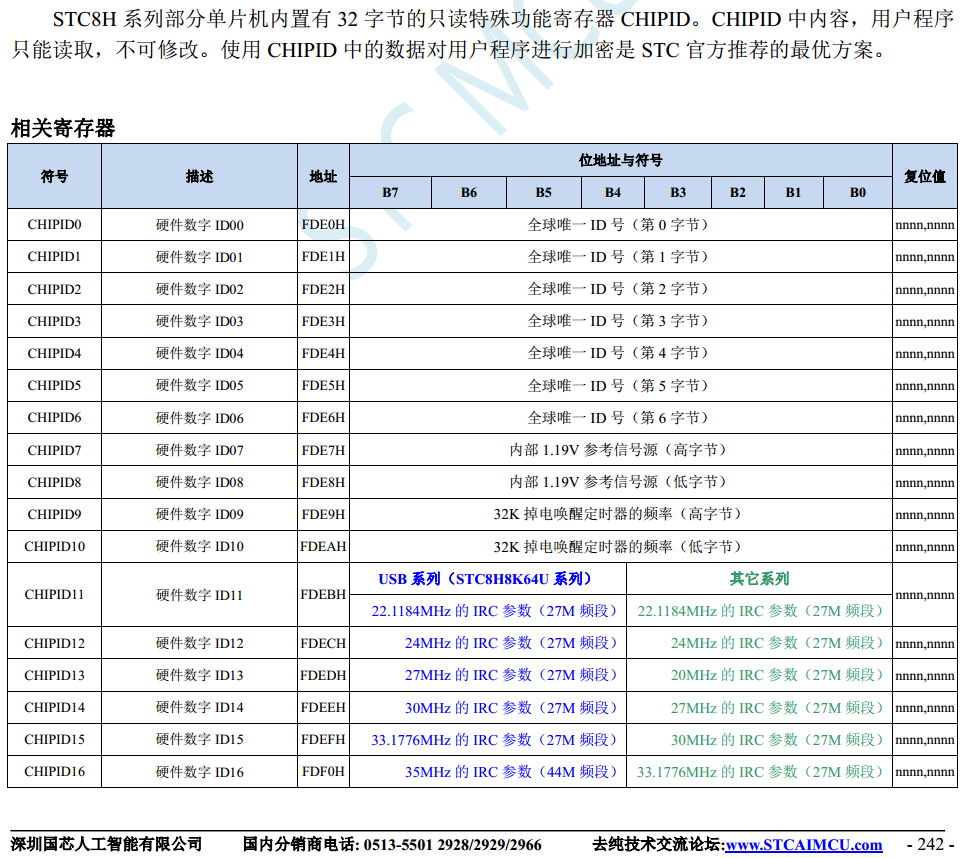
Task: Click the 深圳国芯人工智能有限公司 footer text
Action: pos(107,845)
